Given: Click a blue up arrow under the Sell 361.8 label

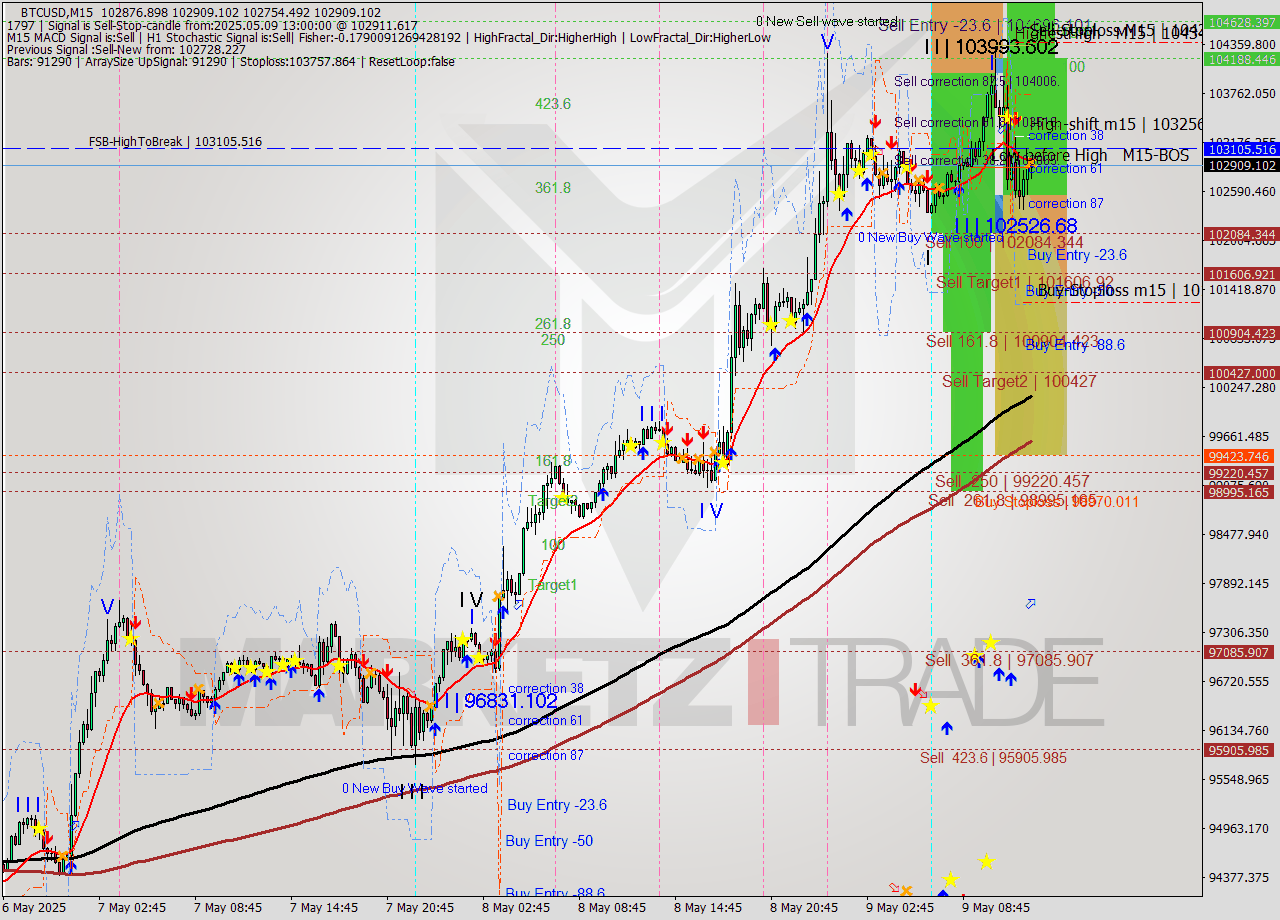Looking at the screenshot, I should tap(998, 676).
